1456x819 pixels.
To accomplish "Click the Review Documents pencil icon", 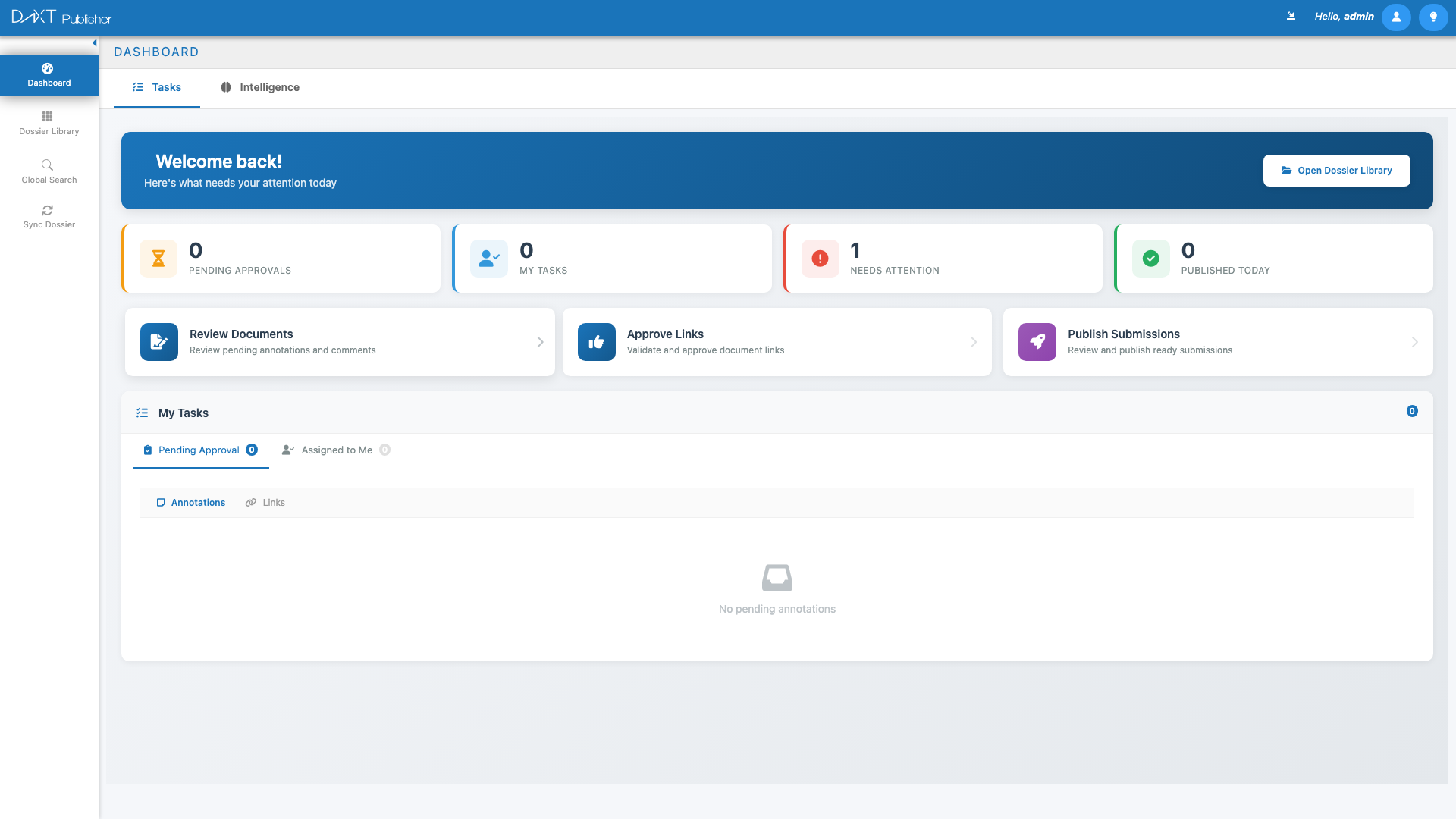I will point(158,341).
